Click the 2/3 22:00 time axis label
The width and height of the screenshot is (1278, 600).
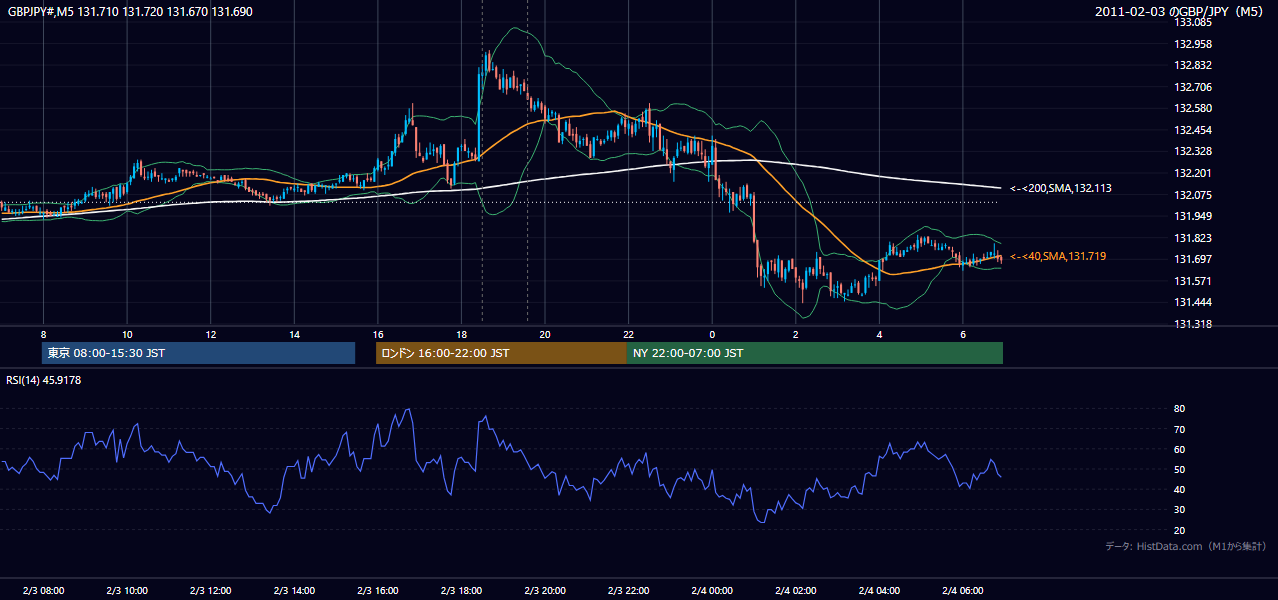(629, 591)
